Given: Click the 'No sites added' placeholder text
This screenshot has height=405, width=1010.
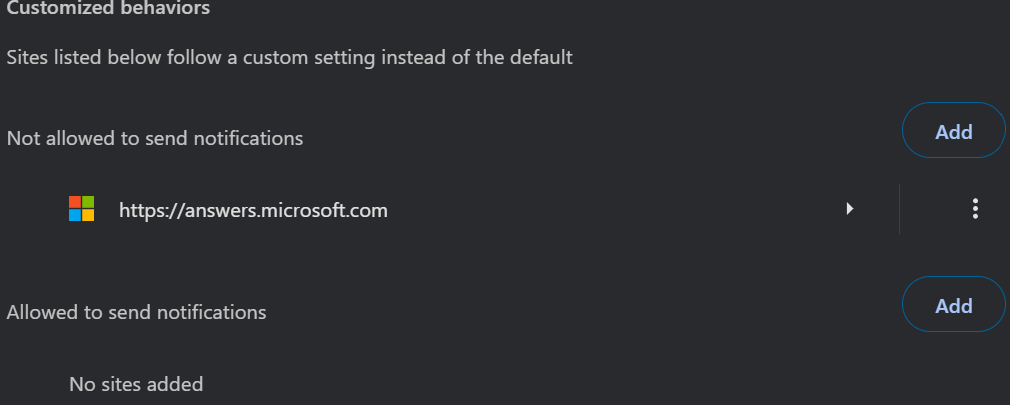Looking at the screenshot, I should [136, 383].
